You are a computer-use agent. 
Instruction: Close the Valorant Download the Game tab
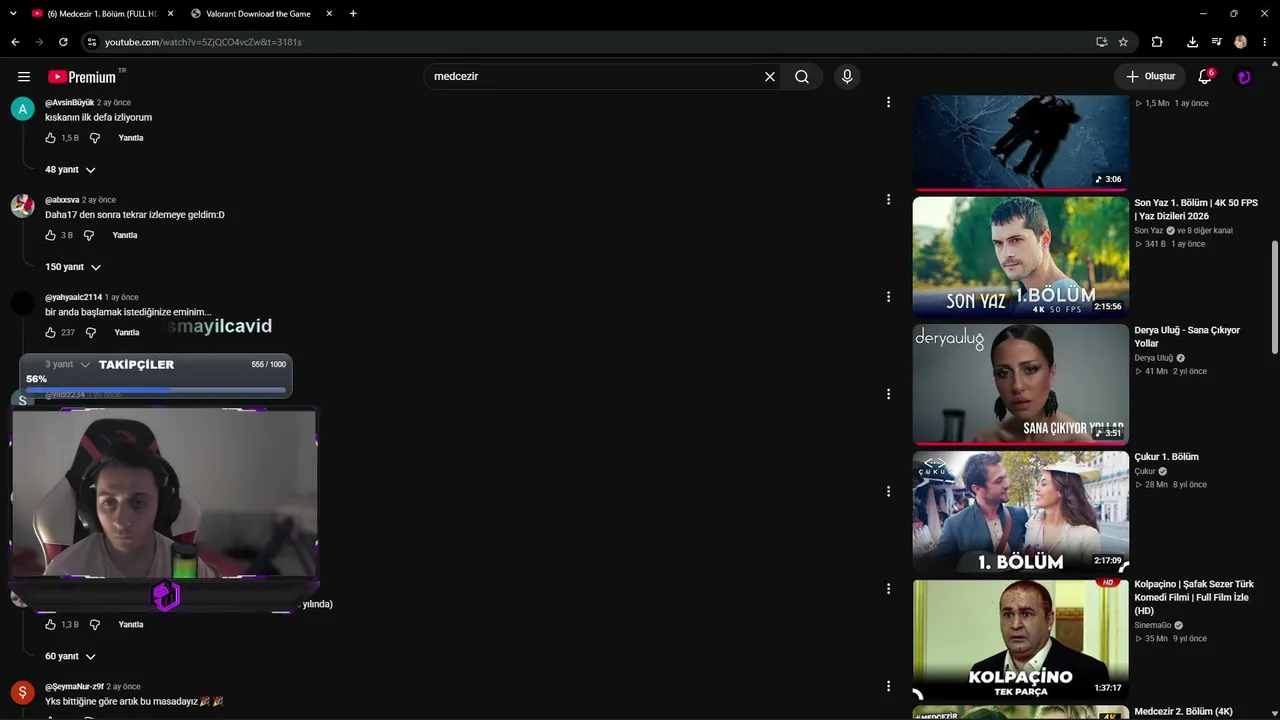pos(329,14)
